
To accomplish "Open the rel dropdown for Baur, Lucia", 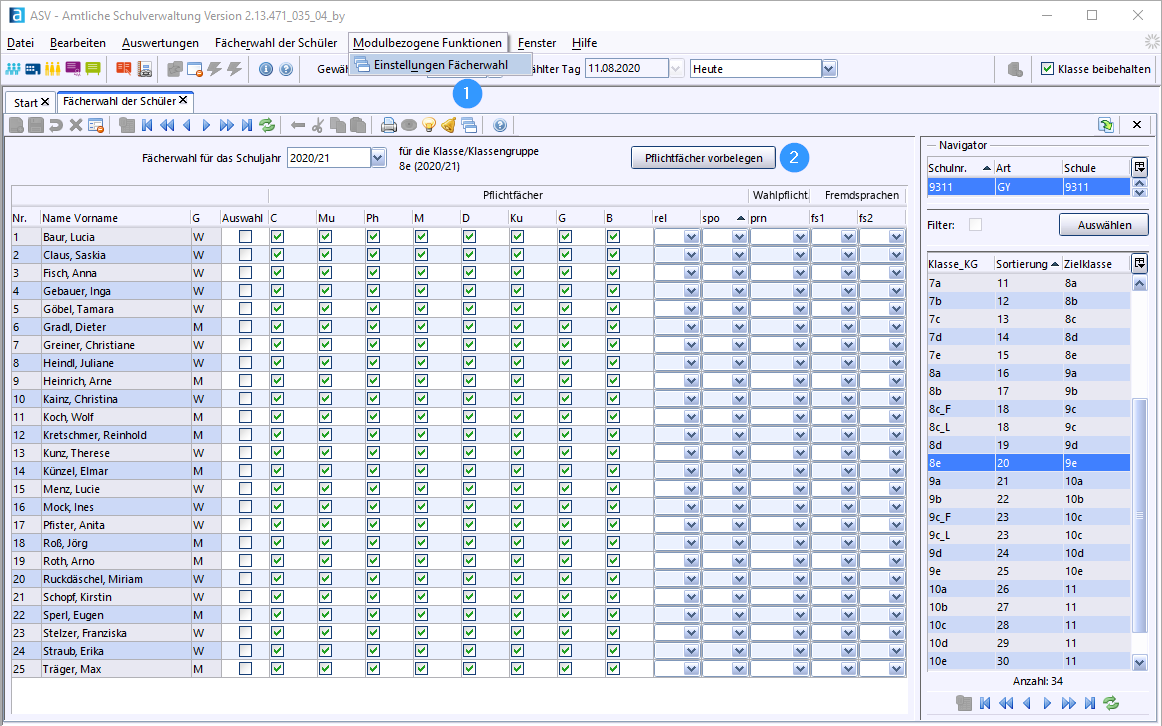I will (691, 237).
